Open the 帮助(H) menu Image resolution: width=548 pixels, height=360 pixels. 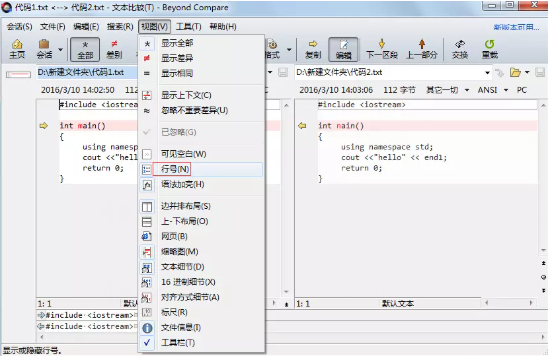click(223, 27)
